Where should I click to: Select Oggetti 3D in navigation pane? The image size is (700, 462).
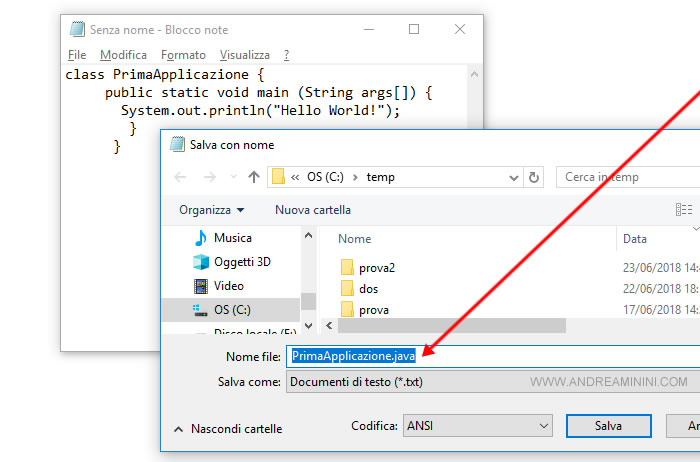[x=242, y=262]
